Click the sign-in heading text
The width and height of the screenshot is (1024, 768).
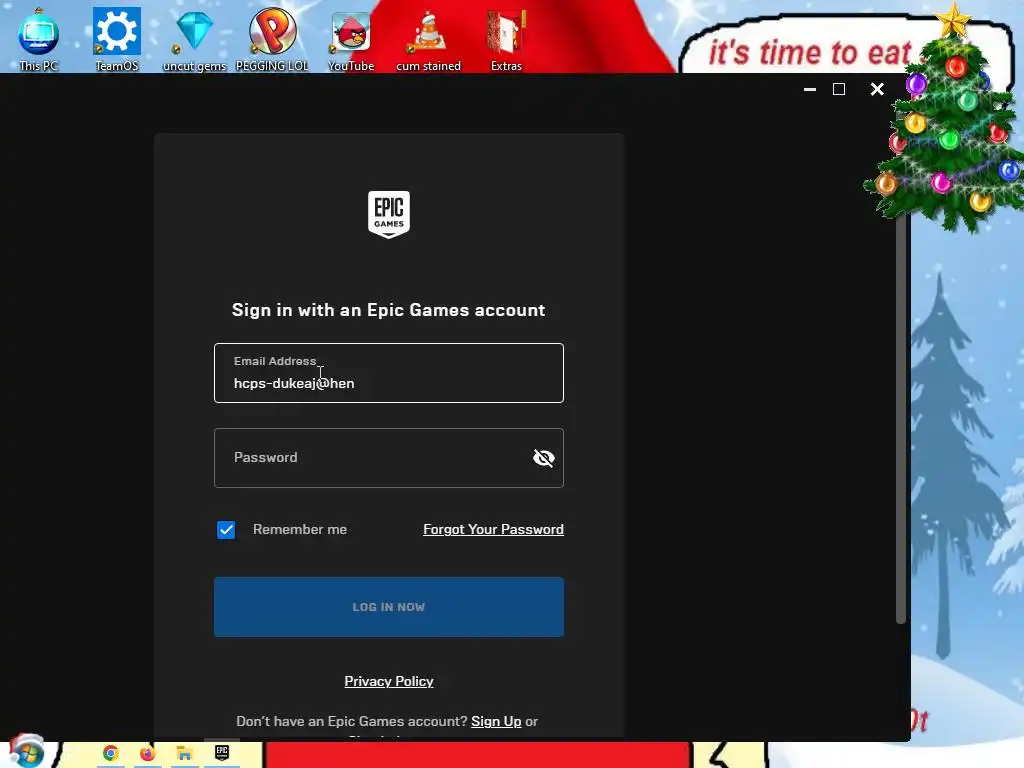tap(389, 310)
